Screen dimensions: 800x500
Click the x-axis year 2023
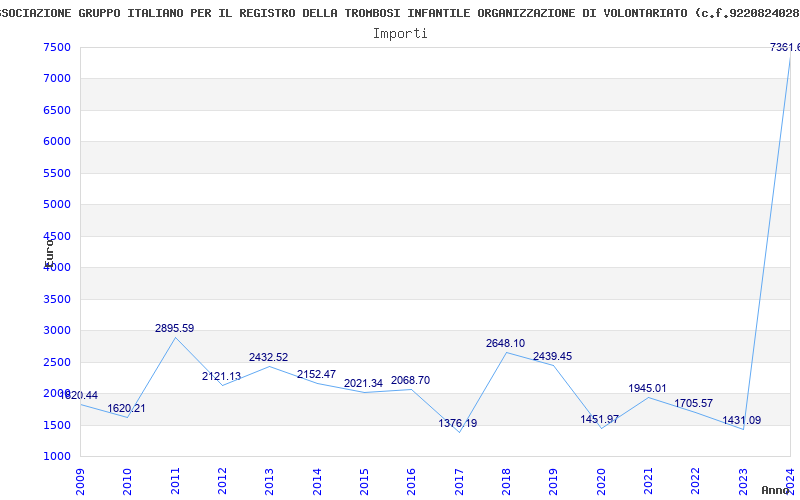[x=743, y=482]
